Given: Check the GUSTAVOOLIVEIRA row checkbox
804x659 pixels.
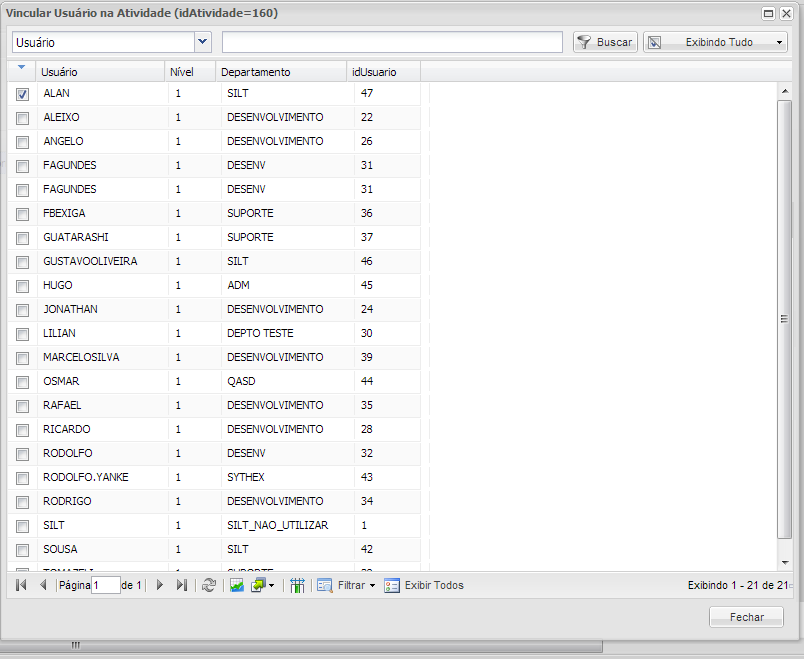Looking at the screenshot, I should tap(22, 262).
